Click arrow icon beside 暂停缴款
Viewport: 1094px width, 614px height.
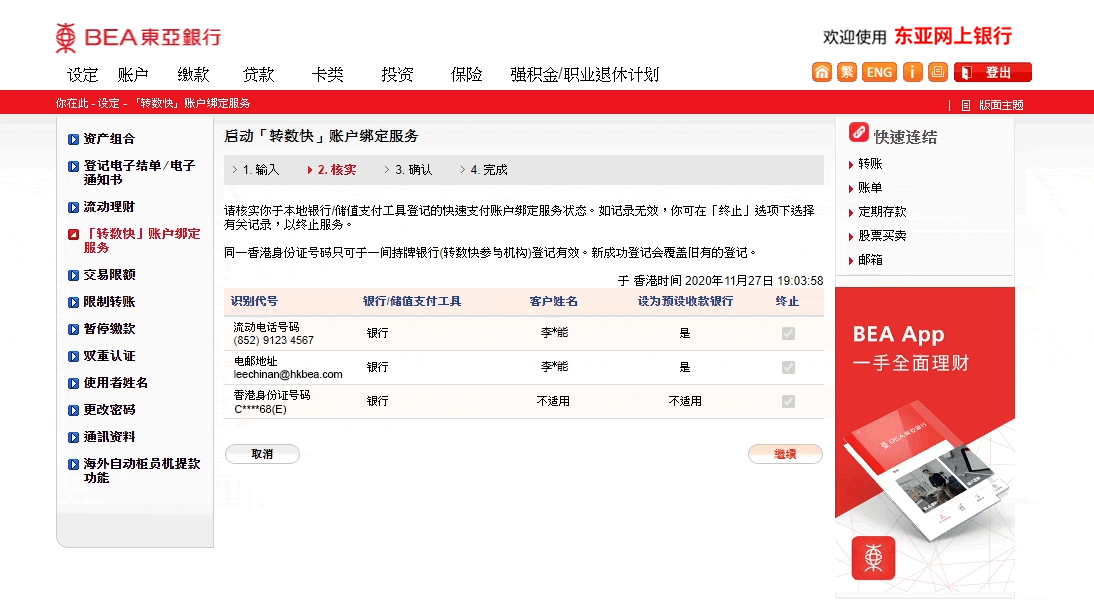[x=73, y=329]
